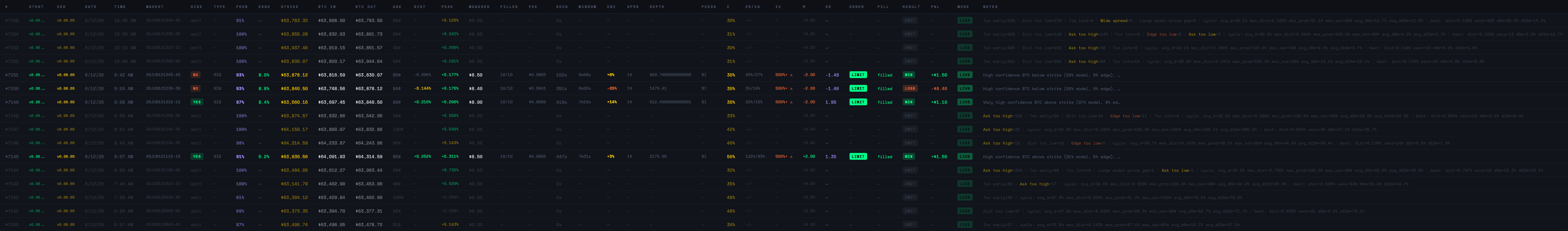The height and width of the screenshot is (231, 1568).
Task: Click the Wide spread note in row #7155
Action: point(1114,21)
